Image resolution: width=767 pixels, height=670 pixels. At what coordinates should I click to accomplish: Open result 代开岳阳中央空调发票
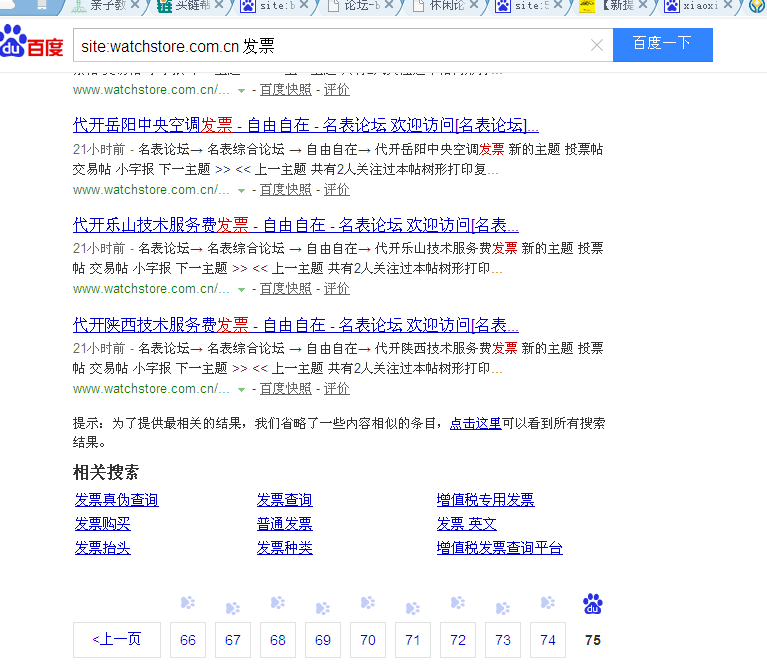pos(306,125)
